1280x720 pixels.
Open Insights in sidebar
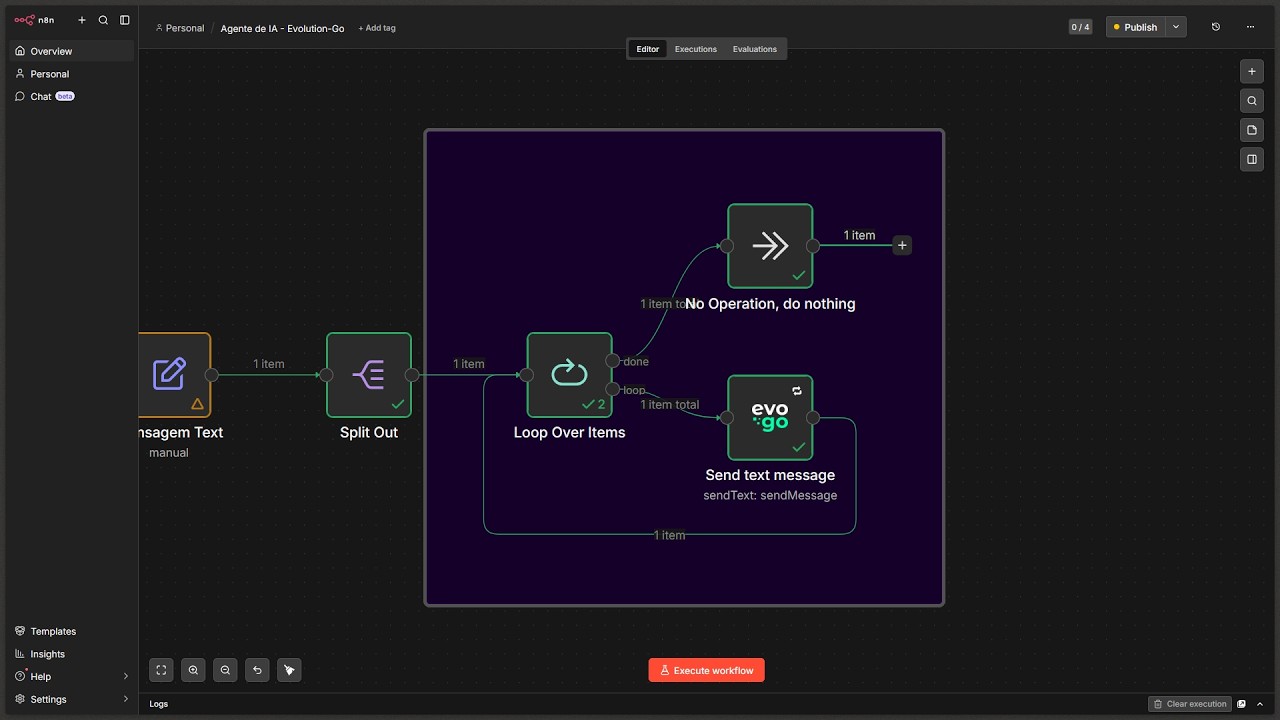72,654
